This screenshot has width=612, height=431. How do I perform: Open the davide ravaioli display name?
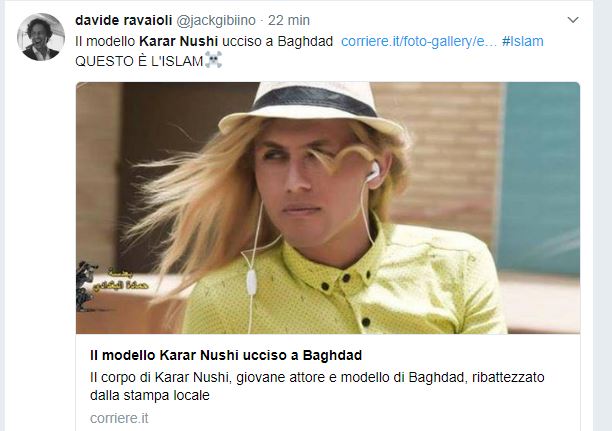click(x=123, y=20)
